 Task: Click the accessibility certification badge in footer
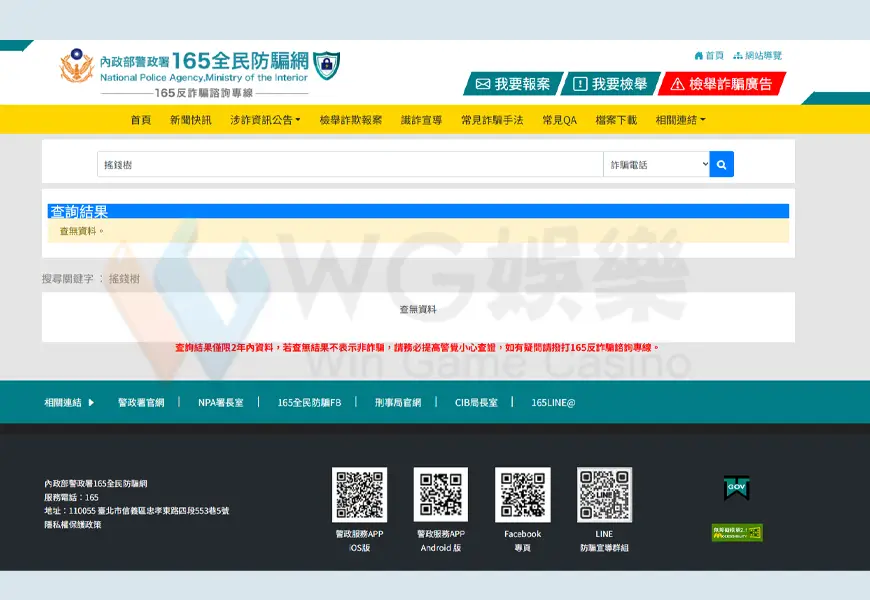[736, 533]
